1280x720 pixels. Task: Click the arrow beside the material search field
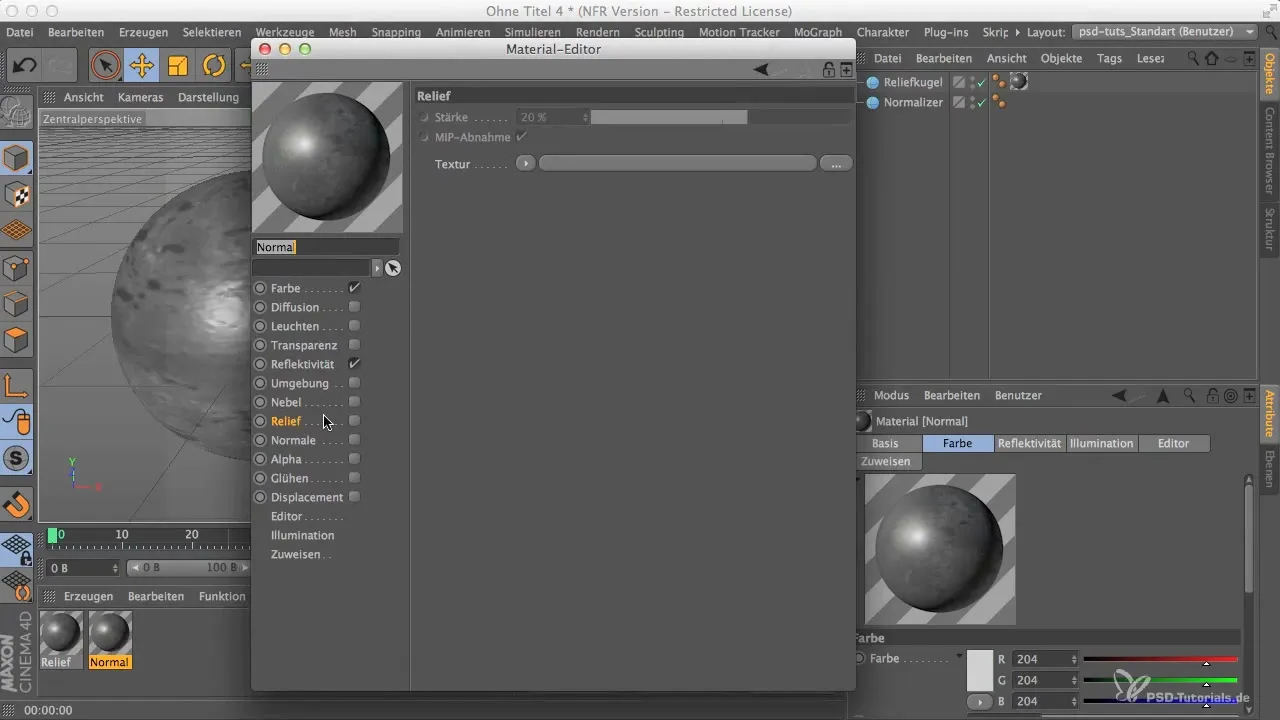pyautogui.click(x=377, y=268)
